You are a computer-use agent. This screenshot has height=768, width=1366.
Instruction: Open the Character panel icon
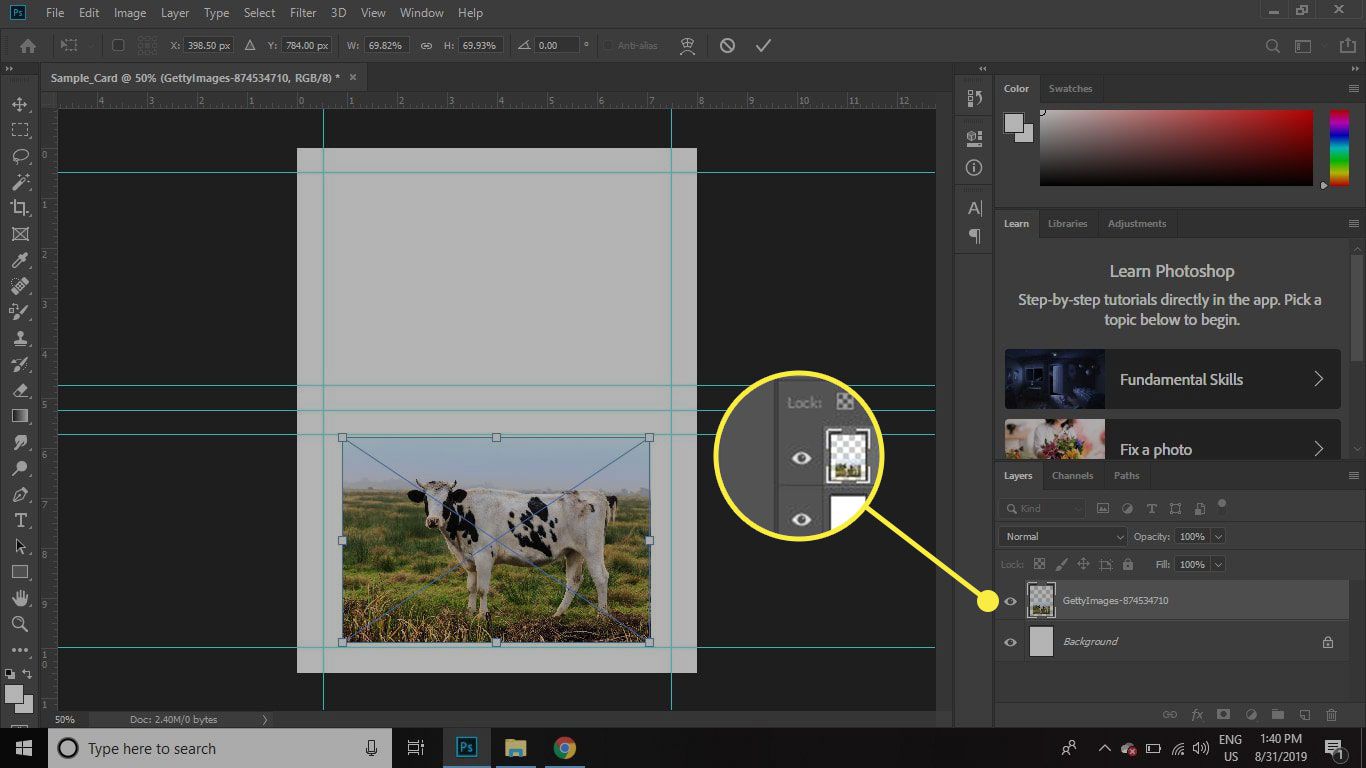coord(975,208)
